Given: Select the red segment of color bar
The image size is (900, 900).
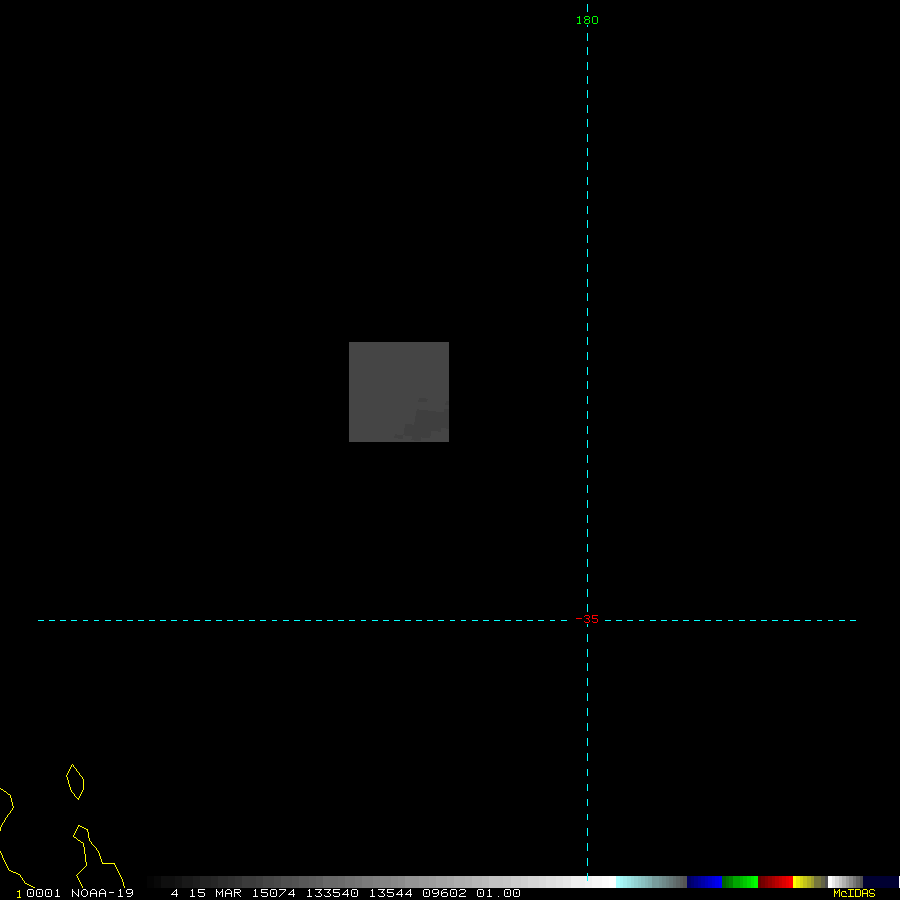Looking at the screenshot, I should click(775, 882).
